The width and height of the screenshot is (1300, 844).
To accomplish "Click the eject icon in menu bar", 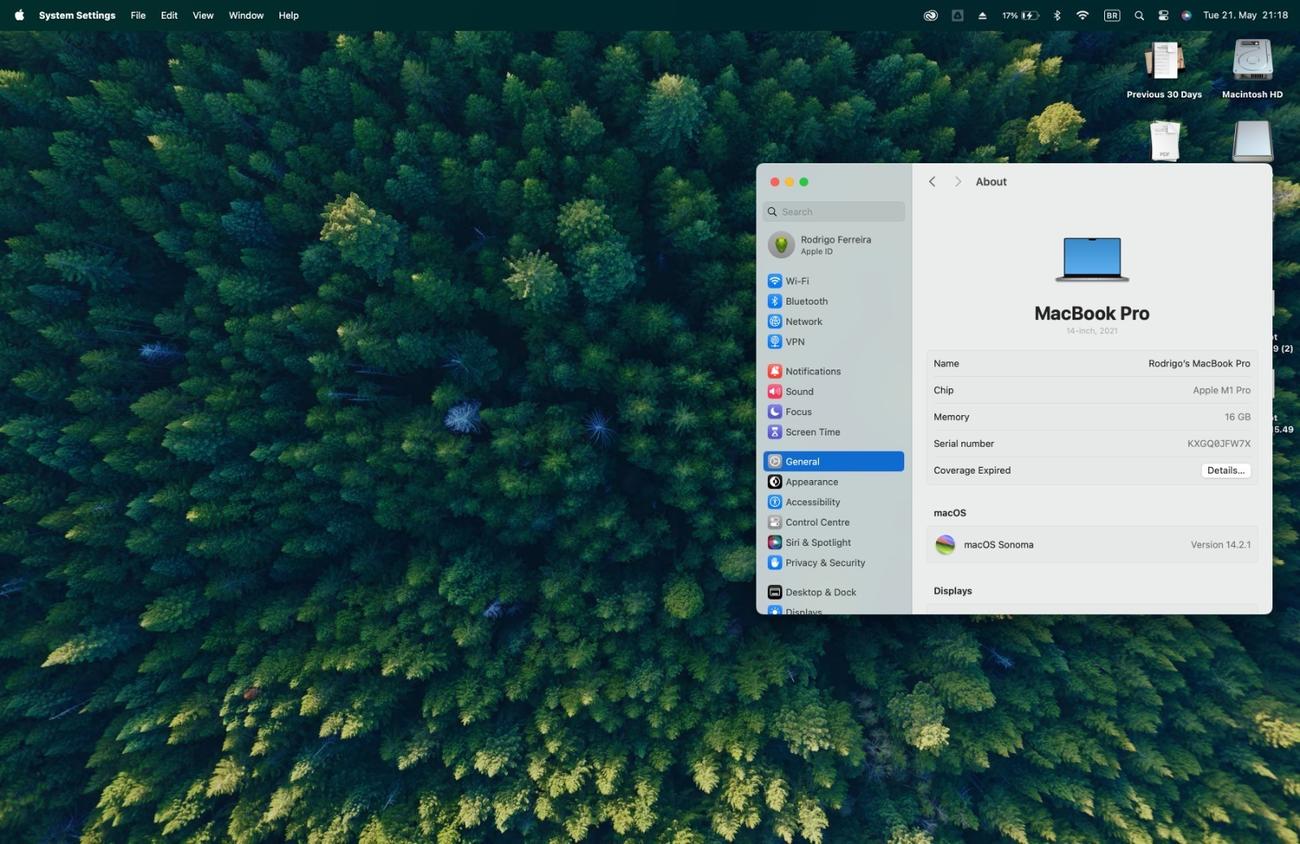I will point(982,15).
